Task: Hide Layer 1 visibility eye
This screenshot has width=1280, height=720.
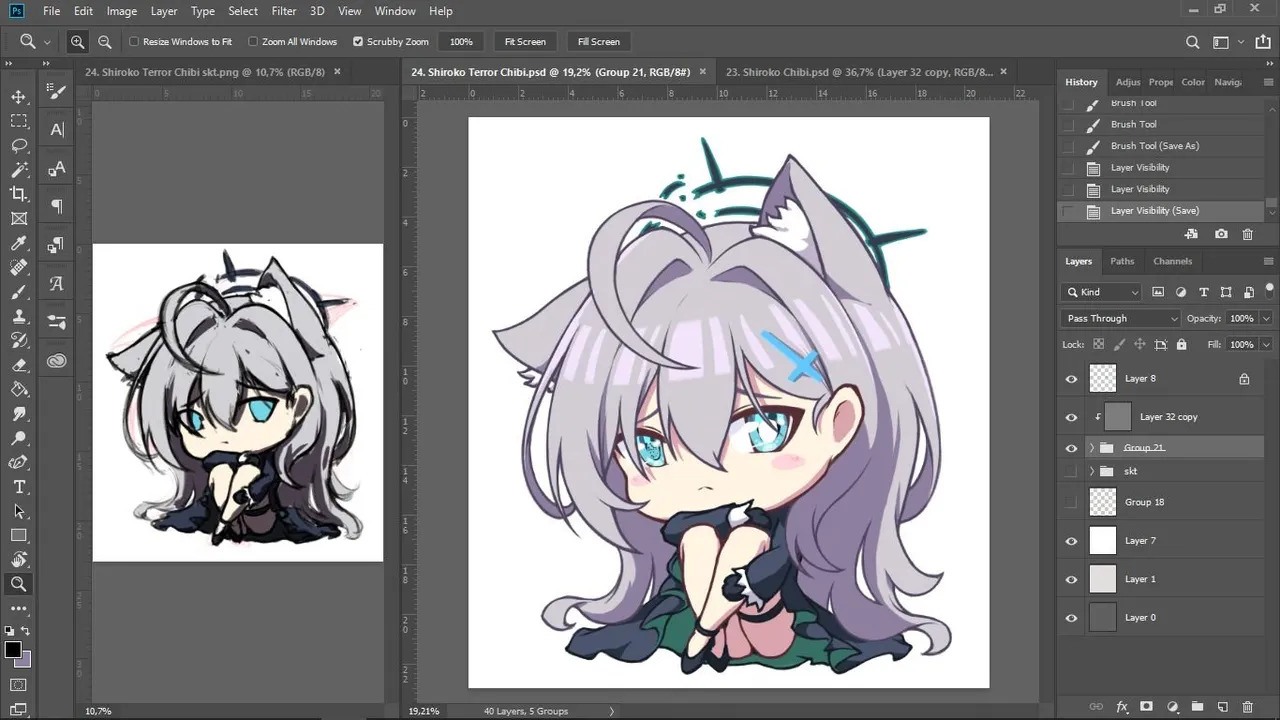Action: pyautogui.click(x=1071, y=579)
